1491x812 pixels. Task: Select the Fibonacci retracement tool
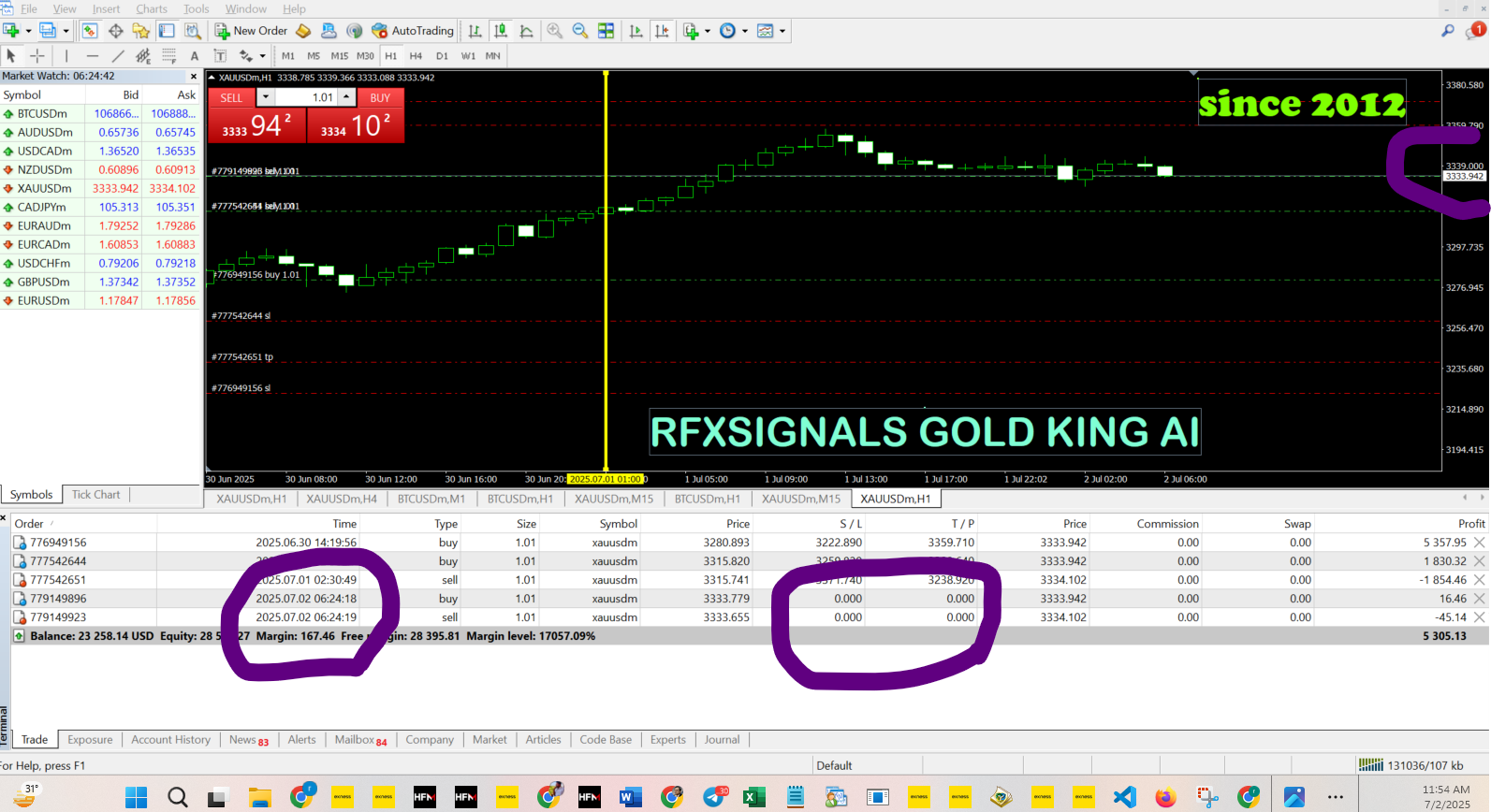168,56
